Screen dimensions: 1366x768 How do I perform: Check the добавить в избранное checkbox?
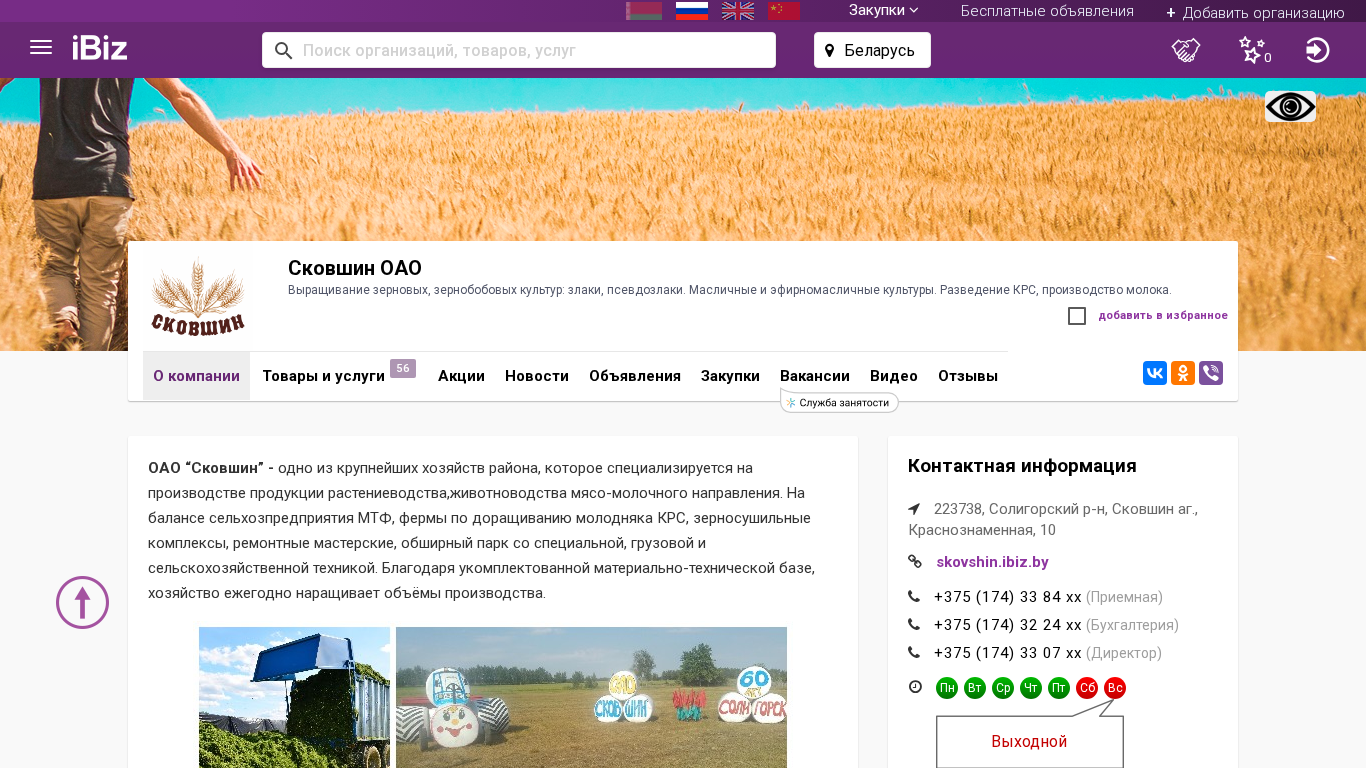(1077, 316)
